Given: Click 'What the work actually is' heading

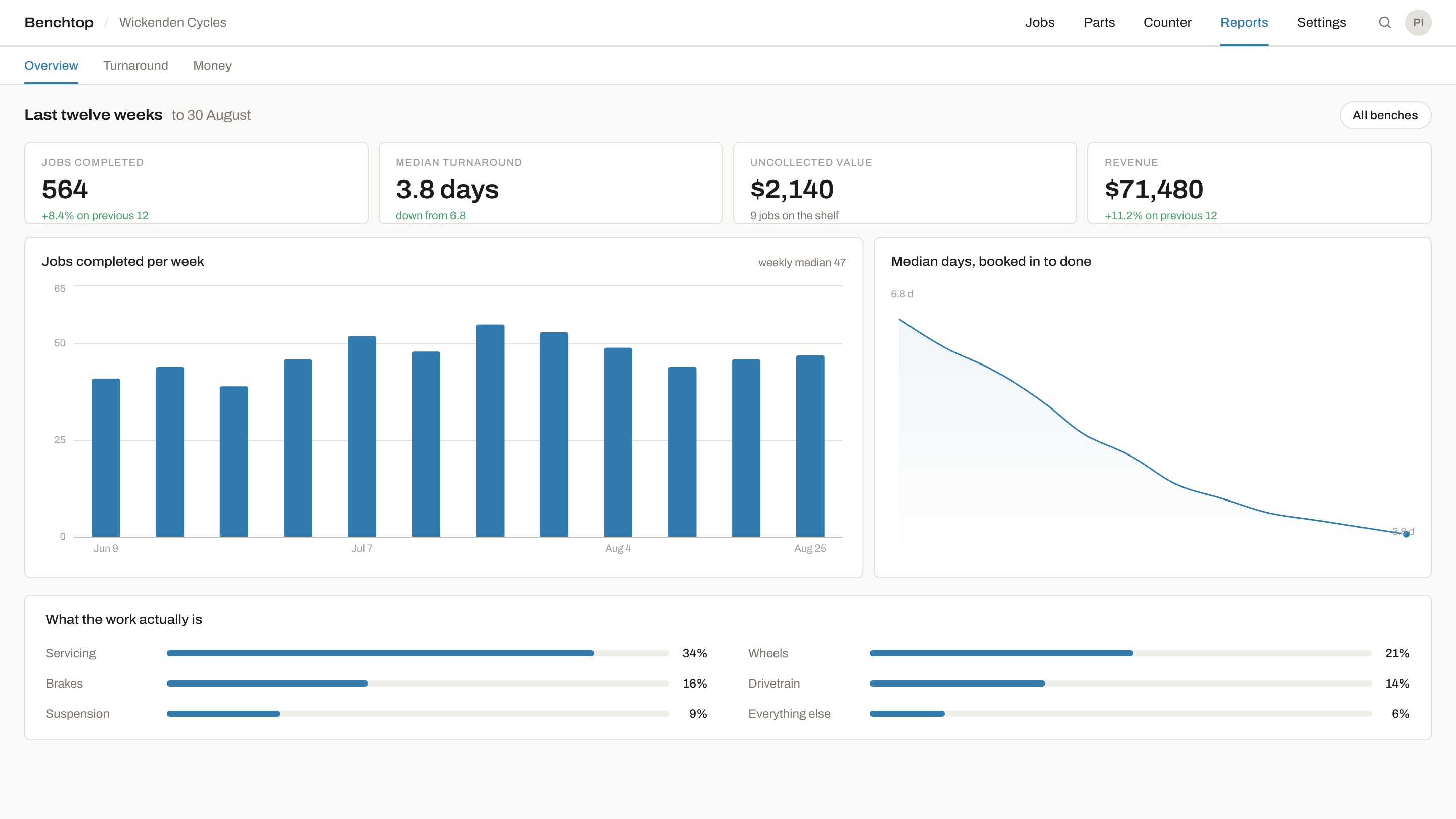Looking at the screenshot, I should [x=124, y=619].
